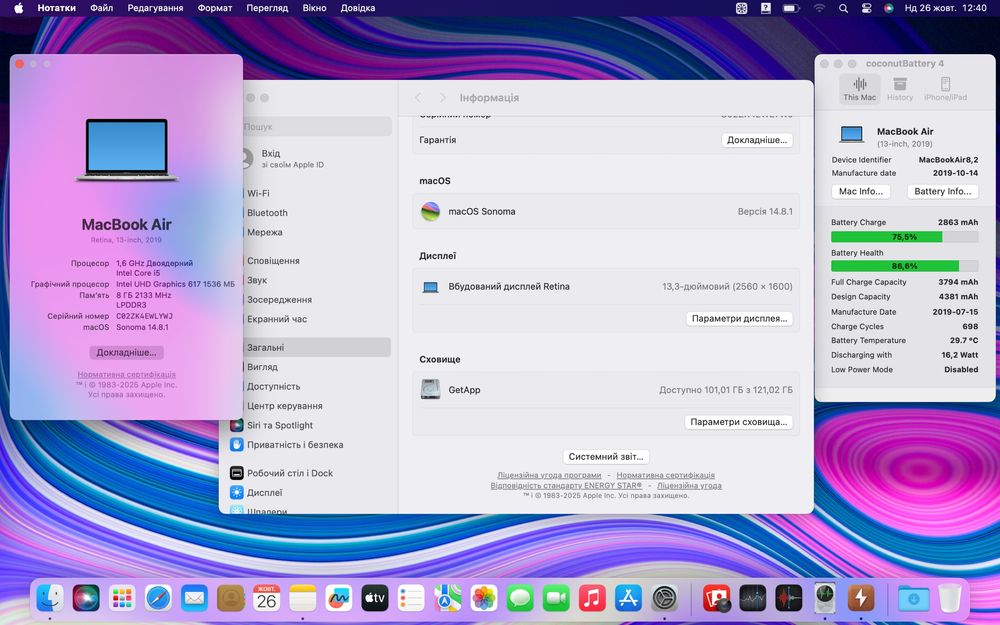Open the Формат menu
Image resolution: width=1000 pixels, height=625 pixels.
pyautogui.click(x=215, y=8)
